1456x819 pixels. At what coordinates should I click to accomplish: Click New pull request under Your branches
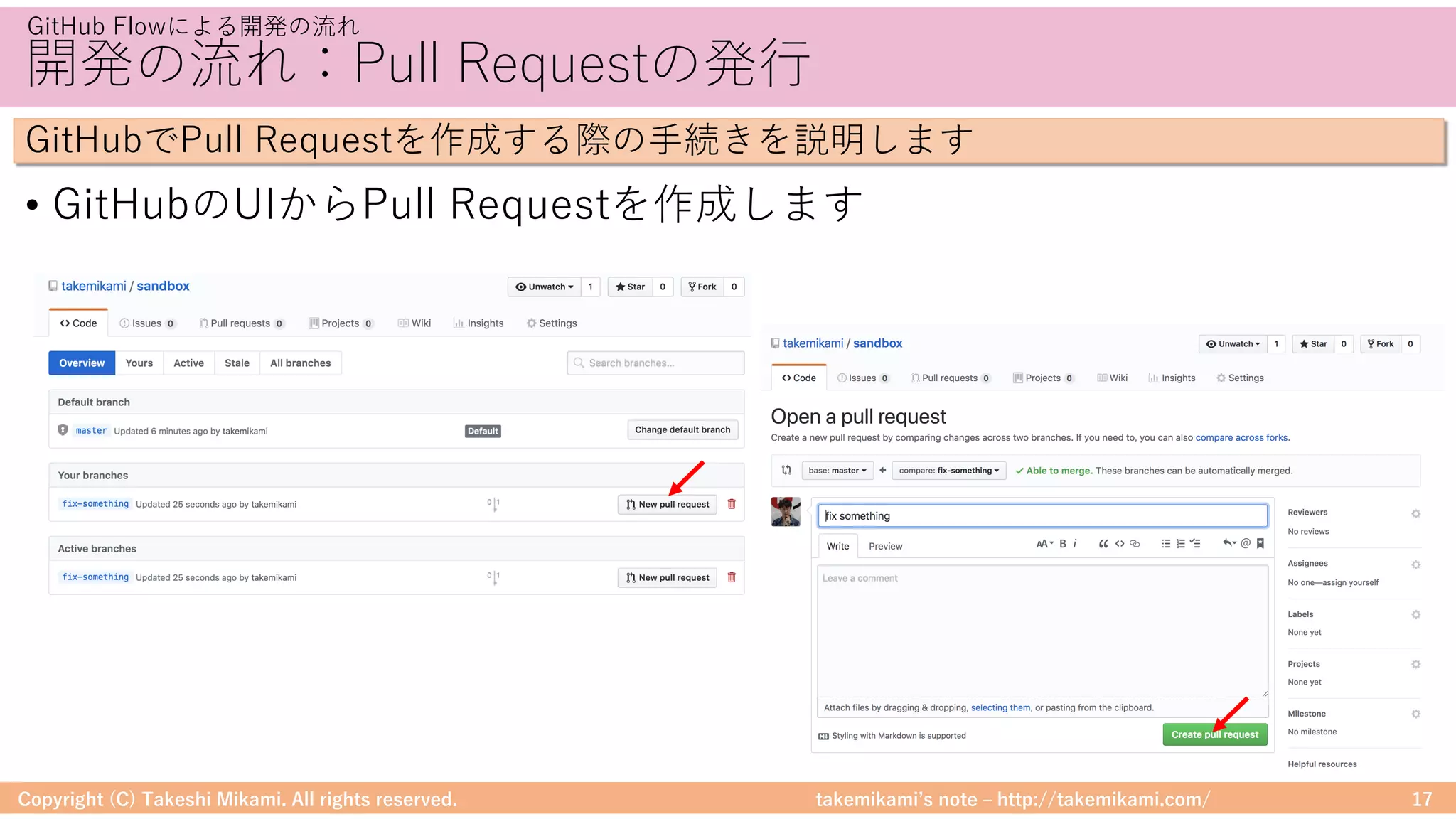pos(668,504)
